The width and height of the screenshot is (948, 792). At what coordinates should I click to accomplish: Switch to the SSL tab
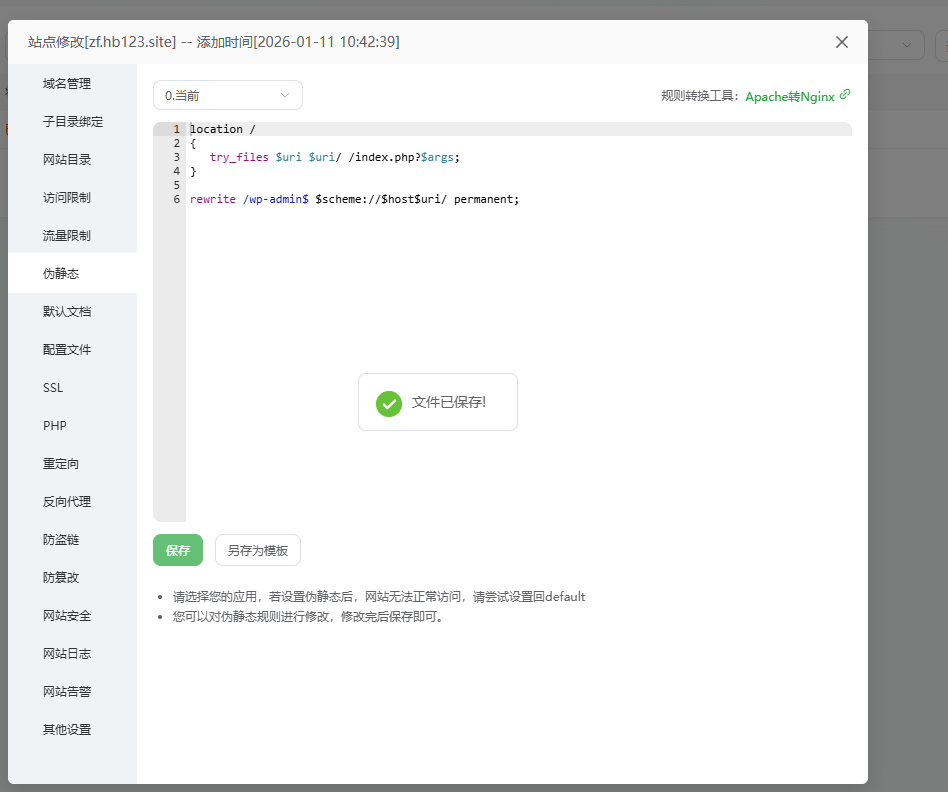click(53, 388)
